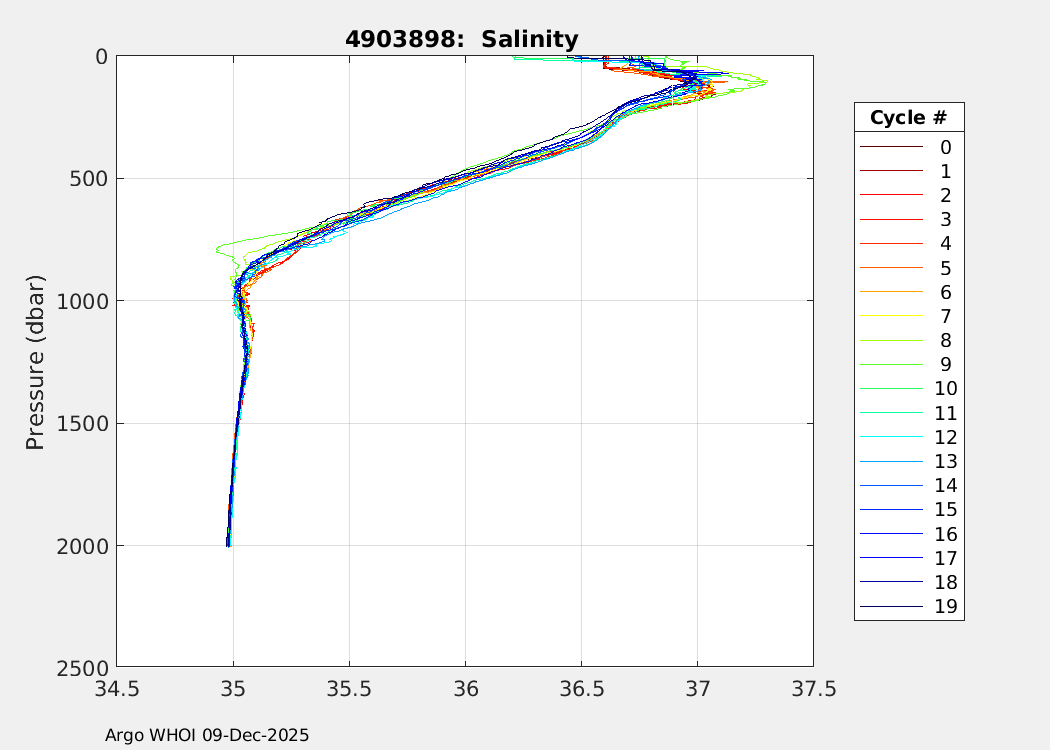Click the plot title '4903898: Salinity'
The image size is (1050, 750).
461,40
